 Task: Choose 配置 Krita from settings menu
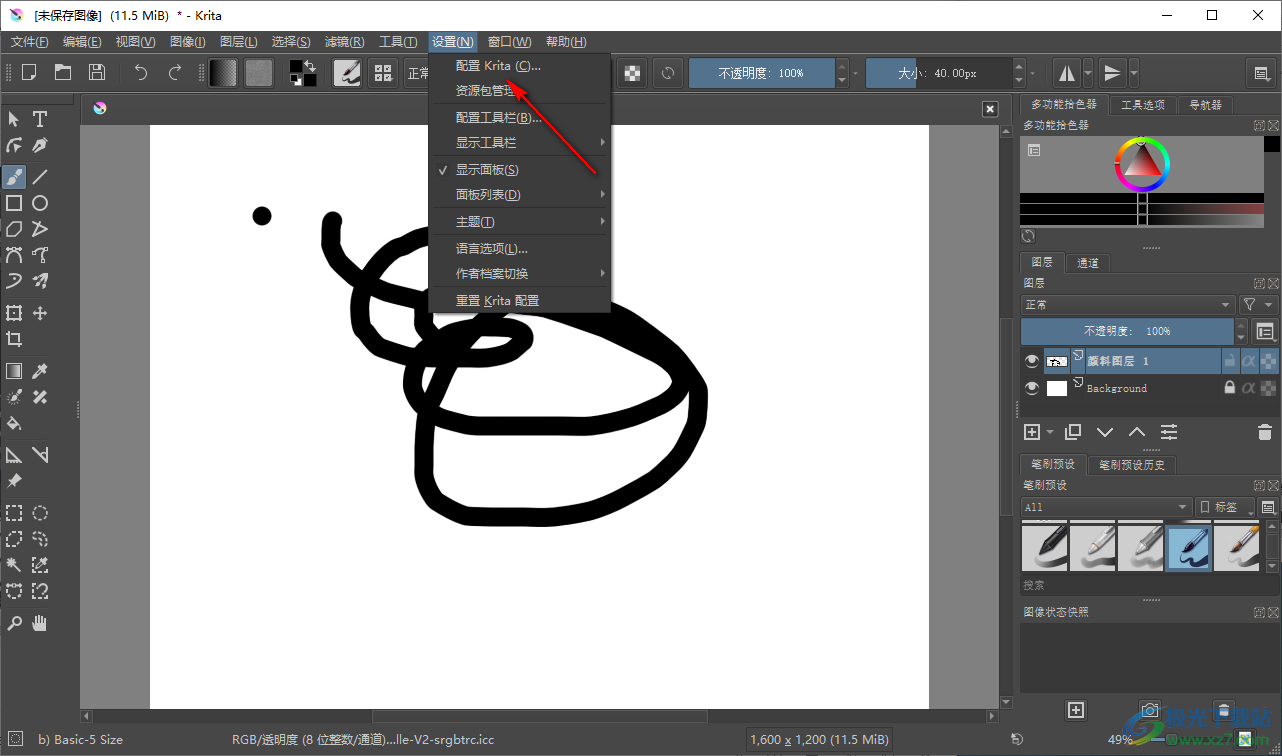click(x=519, y=66)
